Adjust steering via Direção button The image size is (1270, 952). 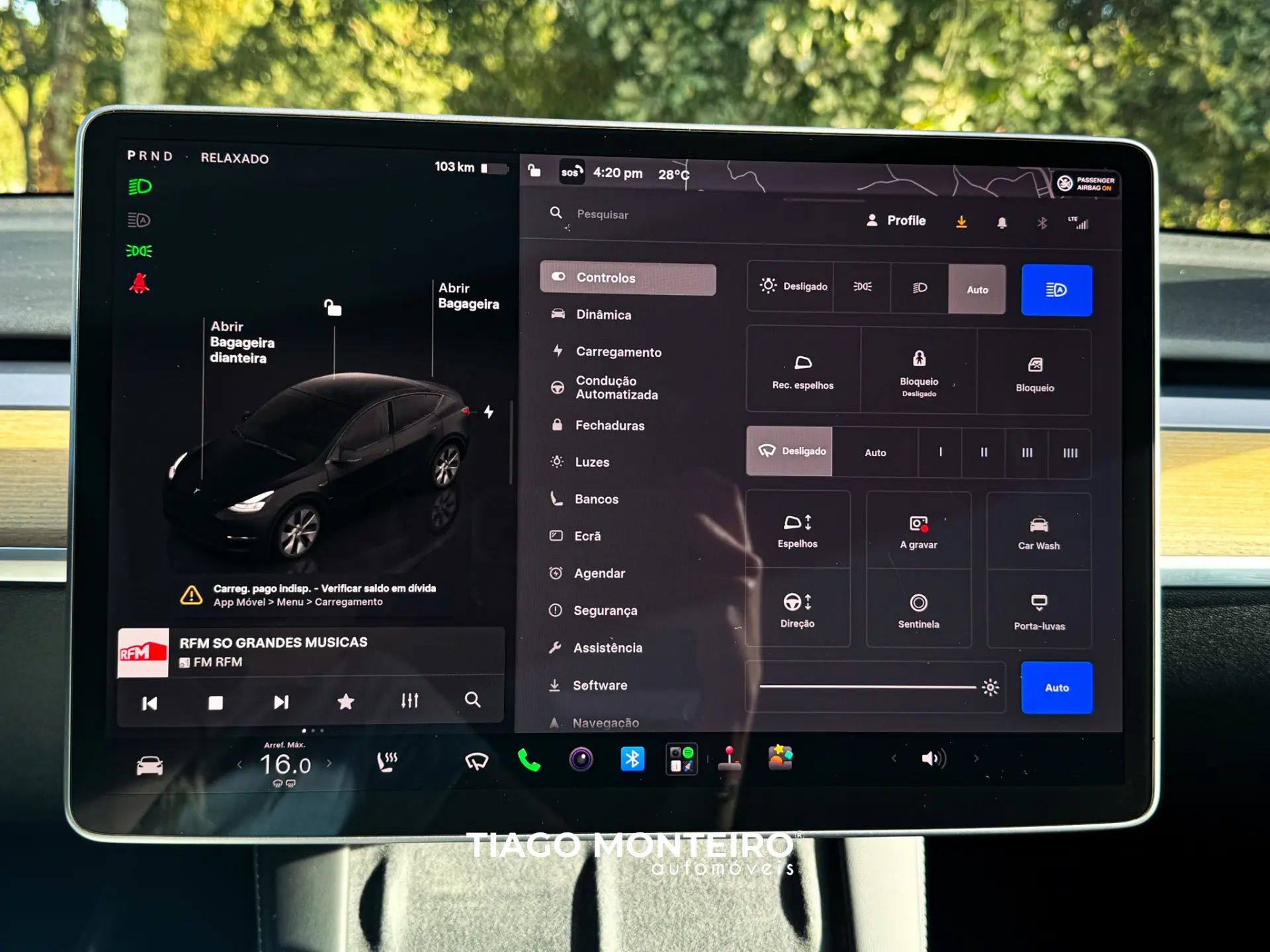pyautogui.click(x=798, y=608)
